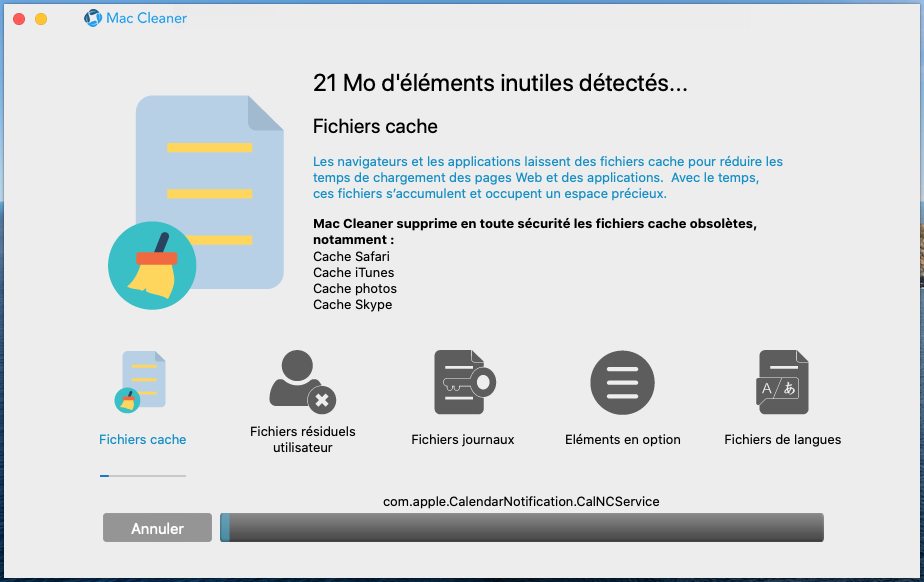
Task: Click the Mac Cleaner title text
Action: tap(146, 18)
